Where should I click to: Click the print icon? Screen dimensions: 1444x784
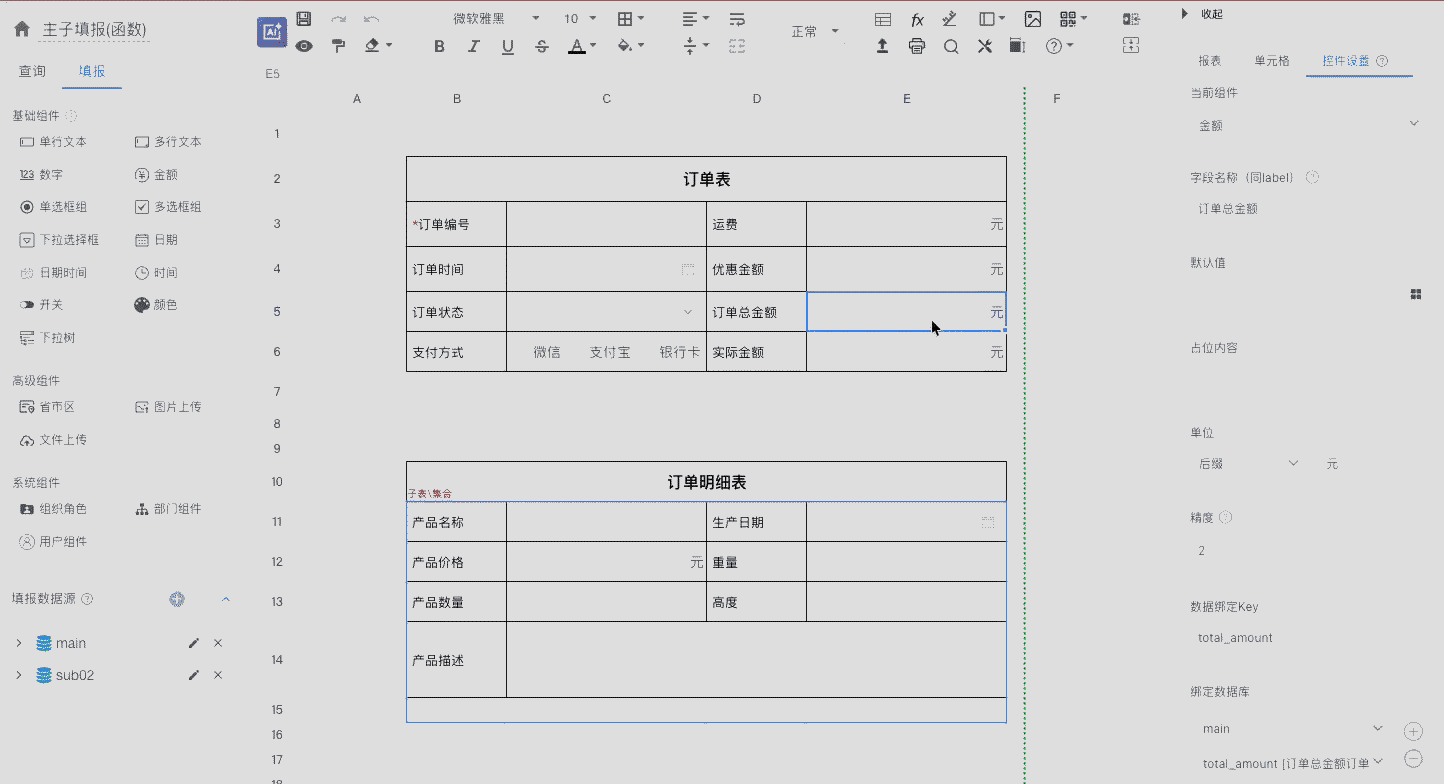(x=917, y=46)
